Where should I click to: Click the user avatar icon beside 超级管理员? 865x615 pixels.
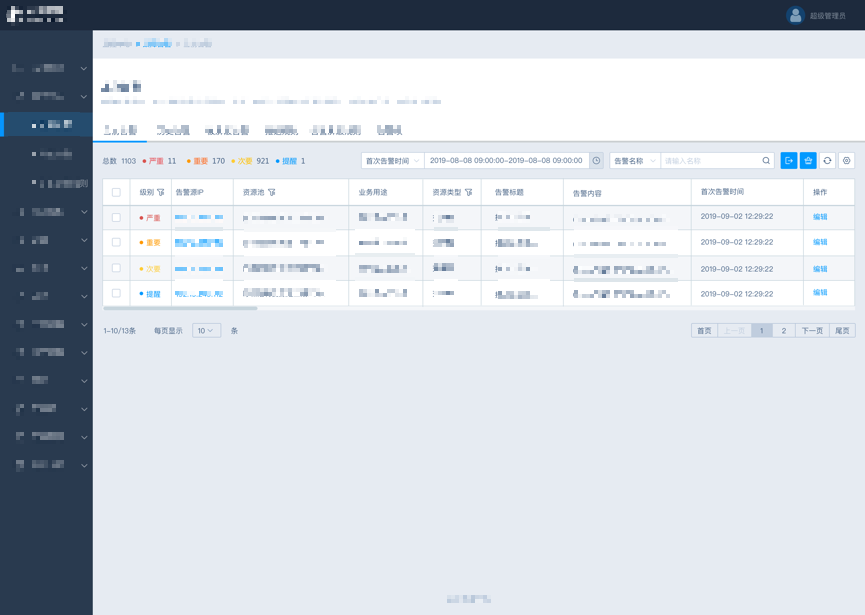tap(795, 15)
